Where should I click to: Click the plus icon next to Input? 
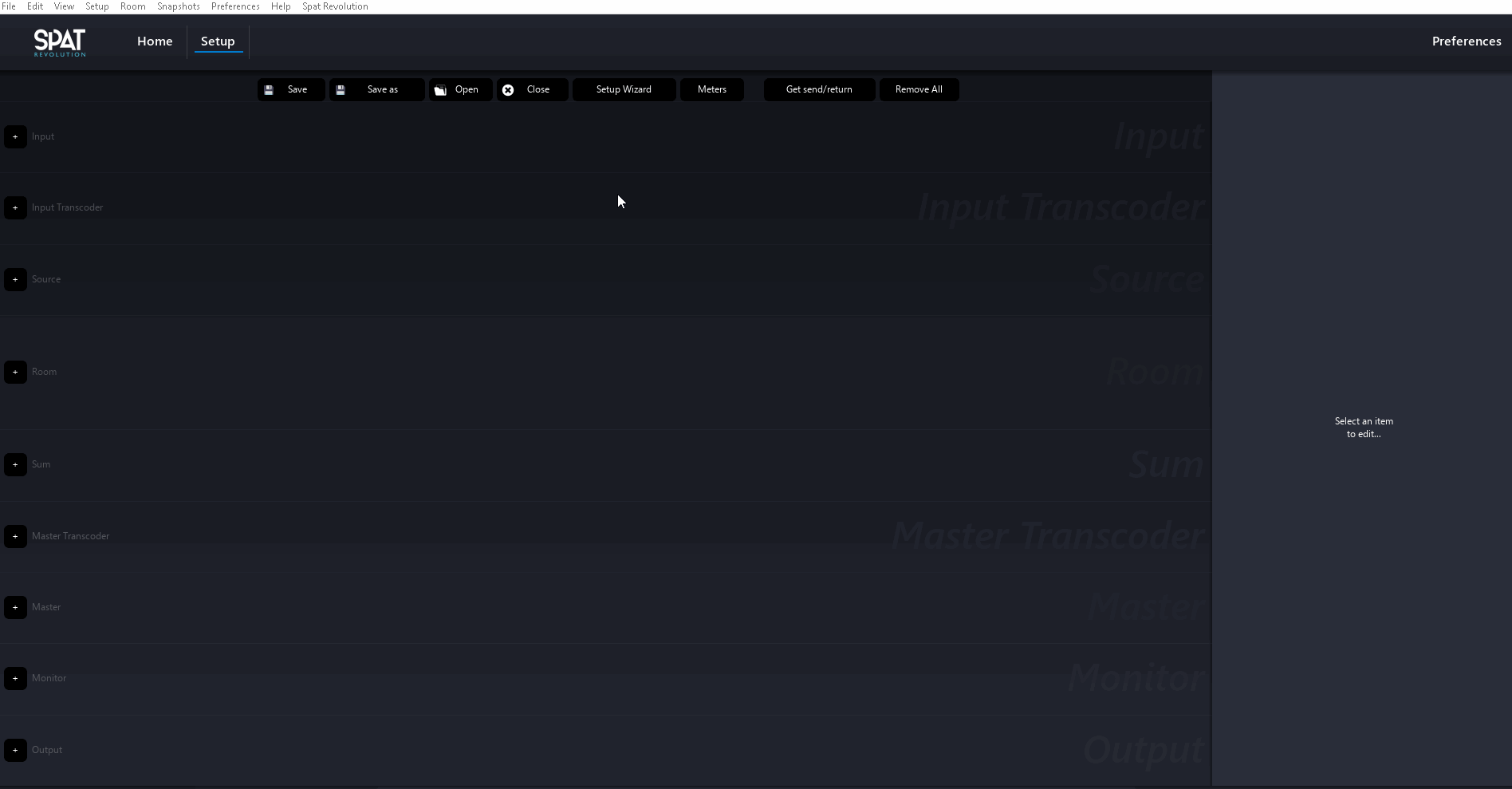[x=15, y=136]
